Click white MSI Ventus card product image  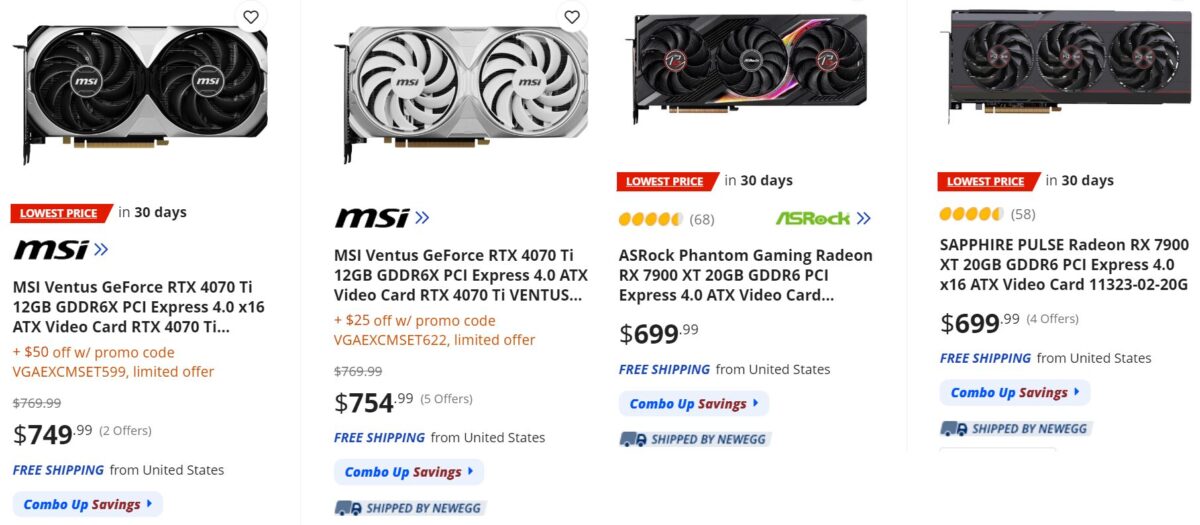click(461, 90)
